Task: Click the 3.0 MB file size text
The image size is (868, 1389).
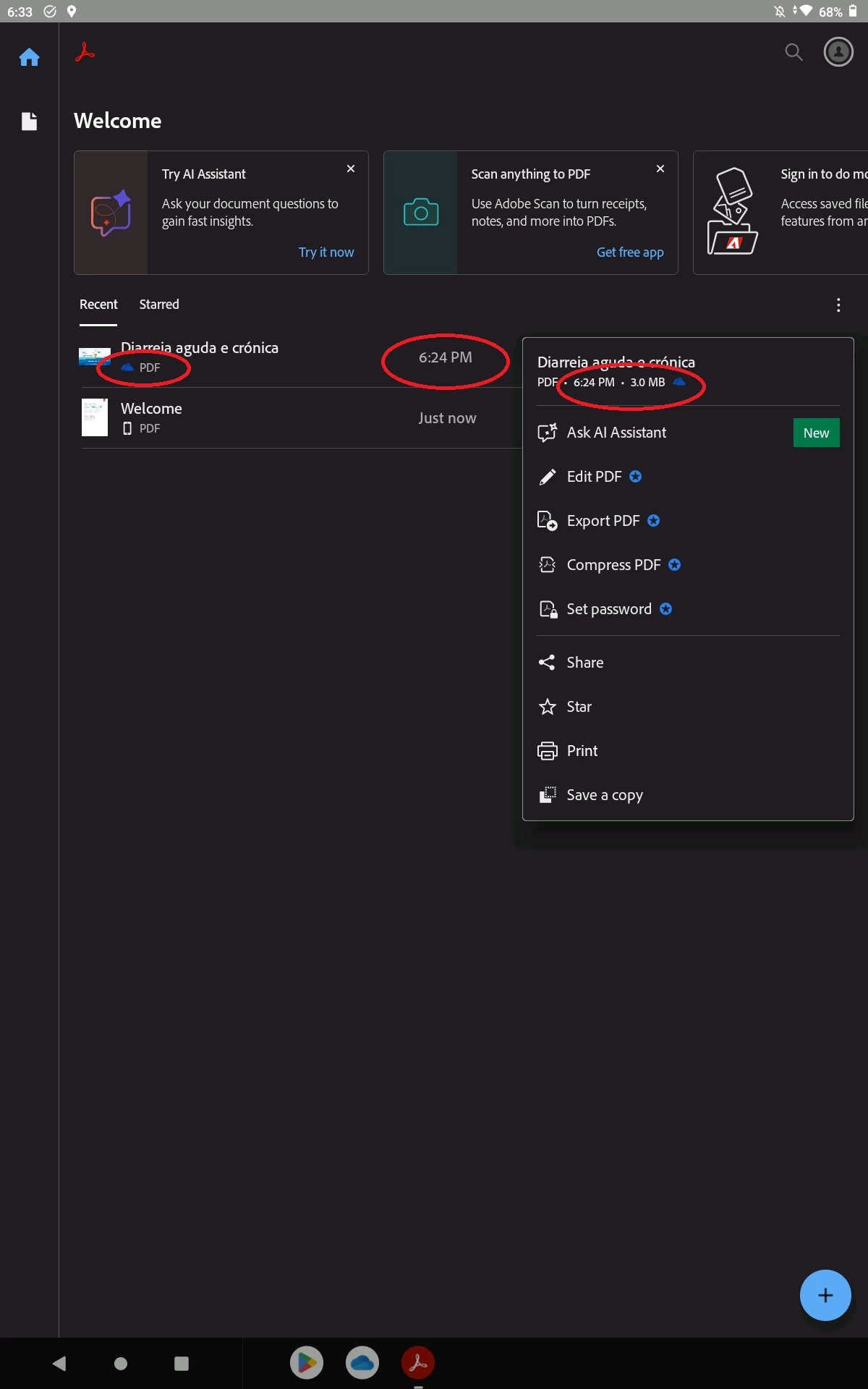Action: [x=647, y=383]
